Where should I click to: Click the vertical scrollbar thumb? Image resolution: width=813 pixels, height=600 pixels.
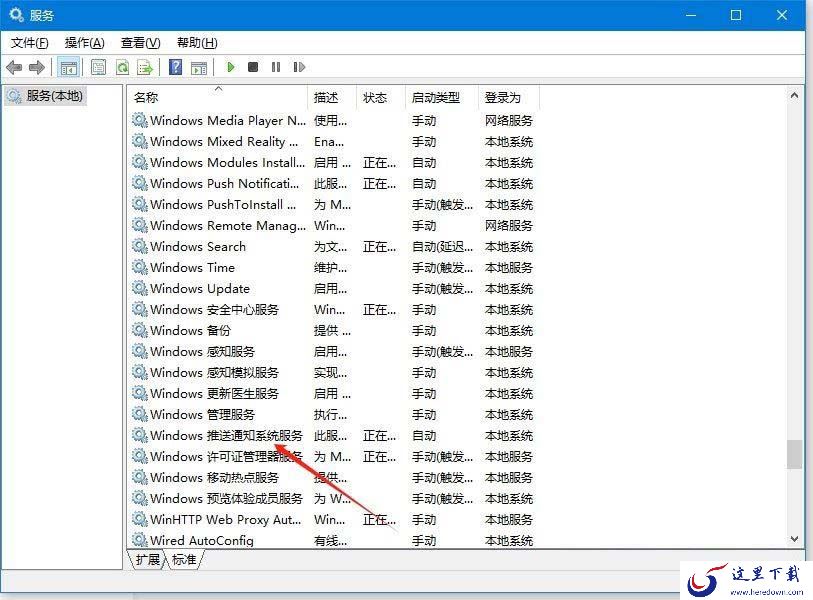pos(794,455)
